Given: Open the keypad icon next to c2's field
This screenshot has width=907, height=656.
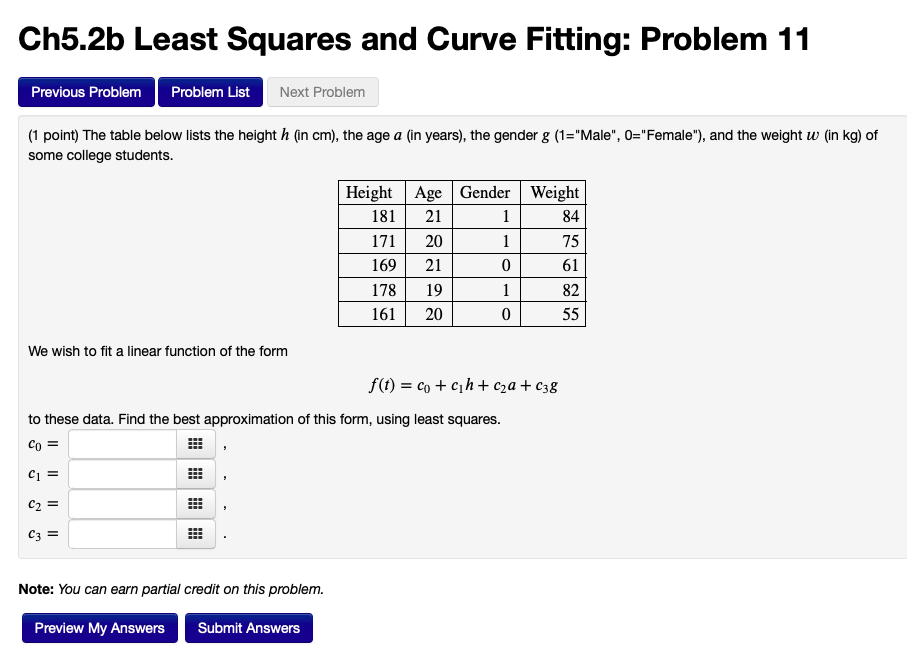Looking at the screenshot, I should click(x=196, y=503).
